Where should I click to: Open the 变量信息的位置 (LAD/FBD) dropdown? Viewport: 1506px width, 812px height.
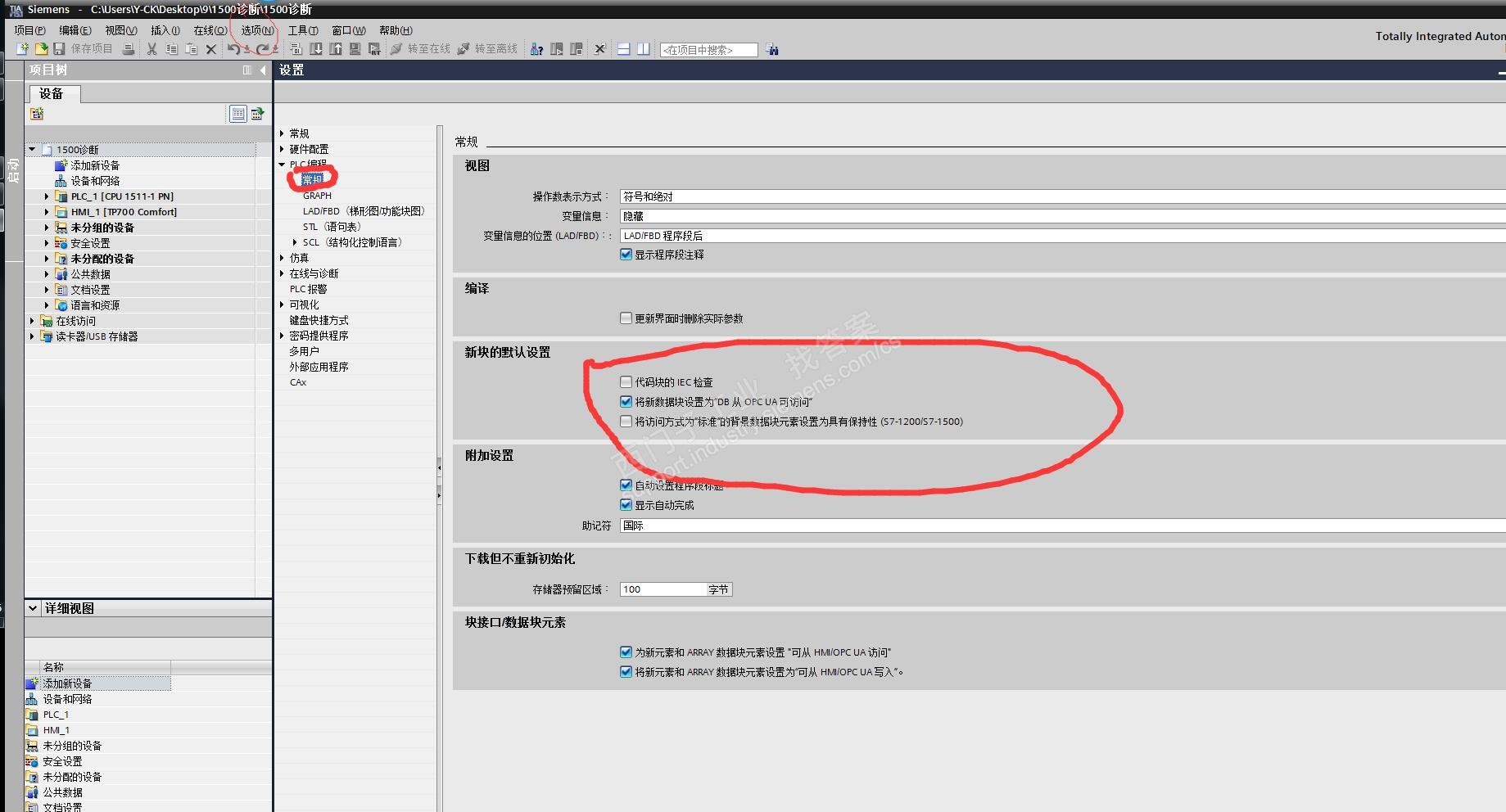[x=1062, y=236]
